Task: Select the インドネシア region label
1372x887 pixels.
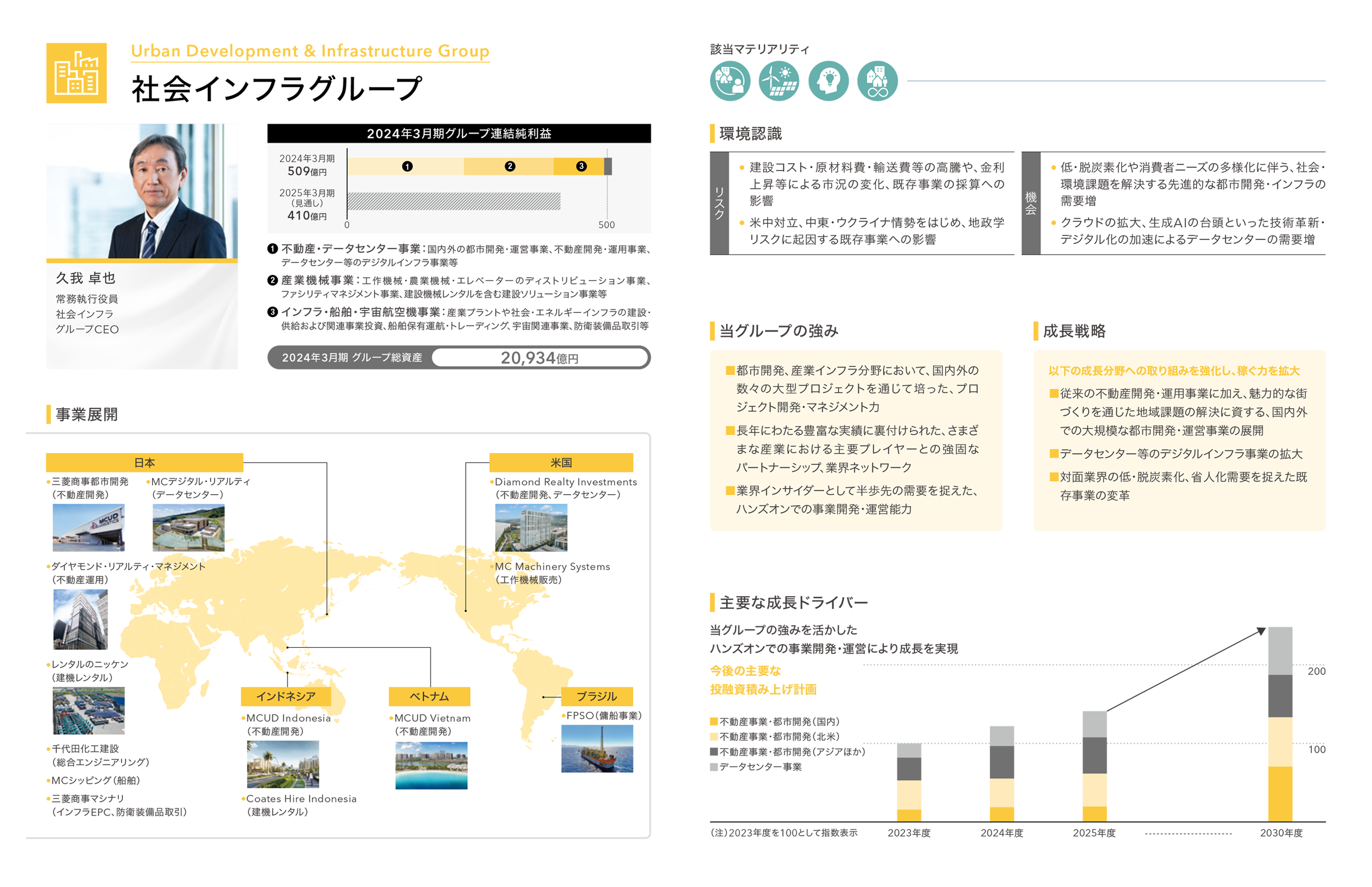Action: coord(285,696)
